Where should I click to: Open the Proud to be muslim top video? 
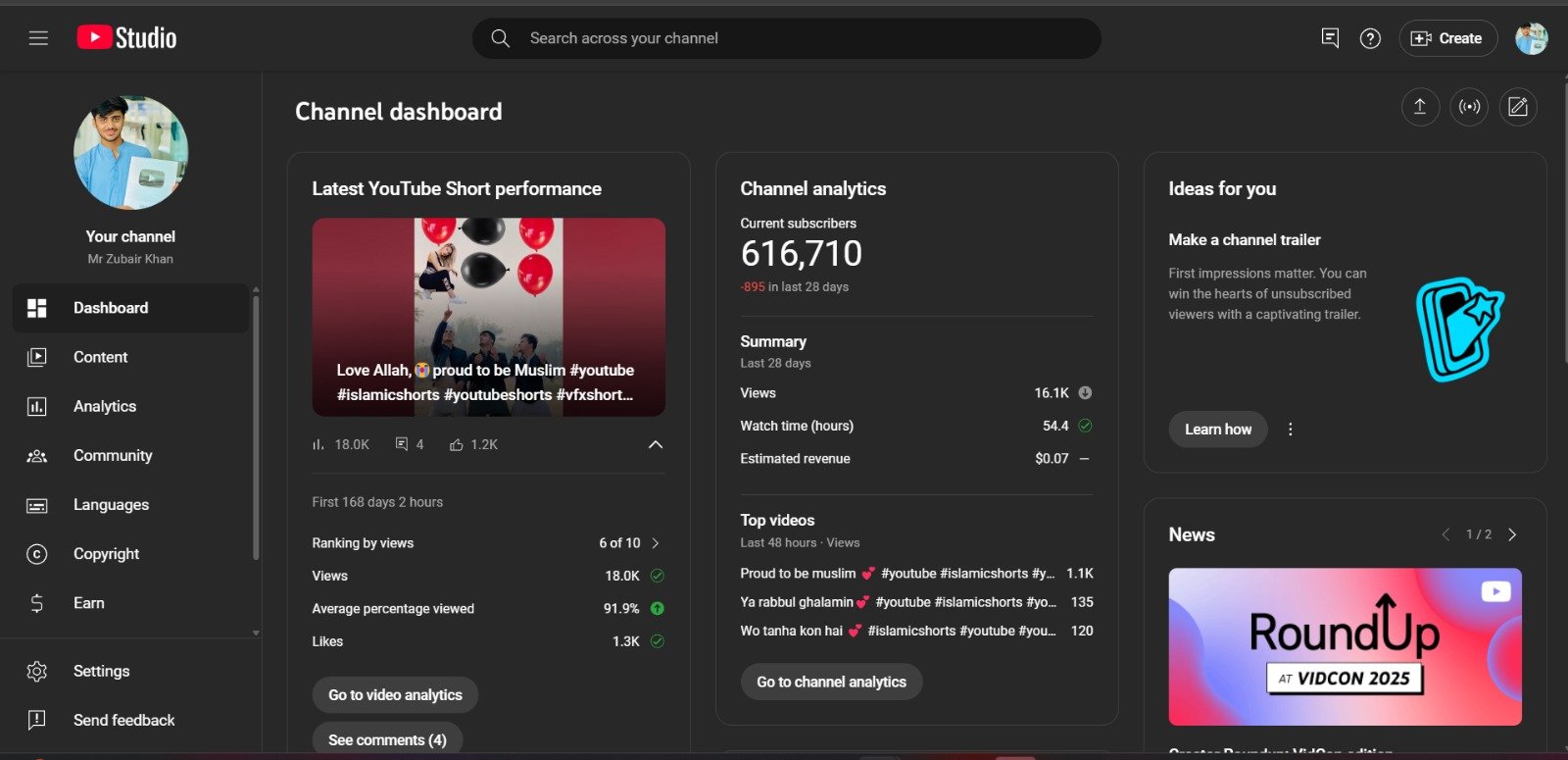tap(897, 573)
